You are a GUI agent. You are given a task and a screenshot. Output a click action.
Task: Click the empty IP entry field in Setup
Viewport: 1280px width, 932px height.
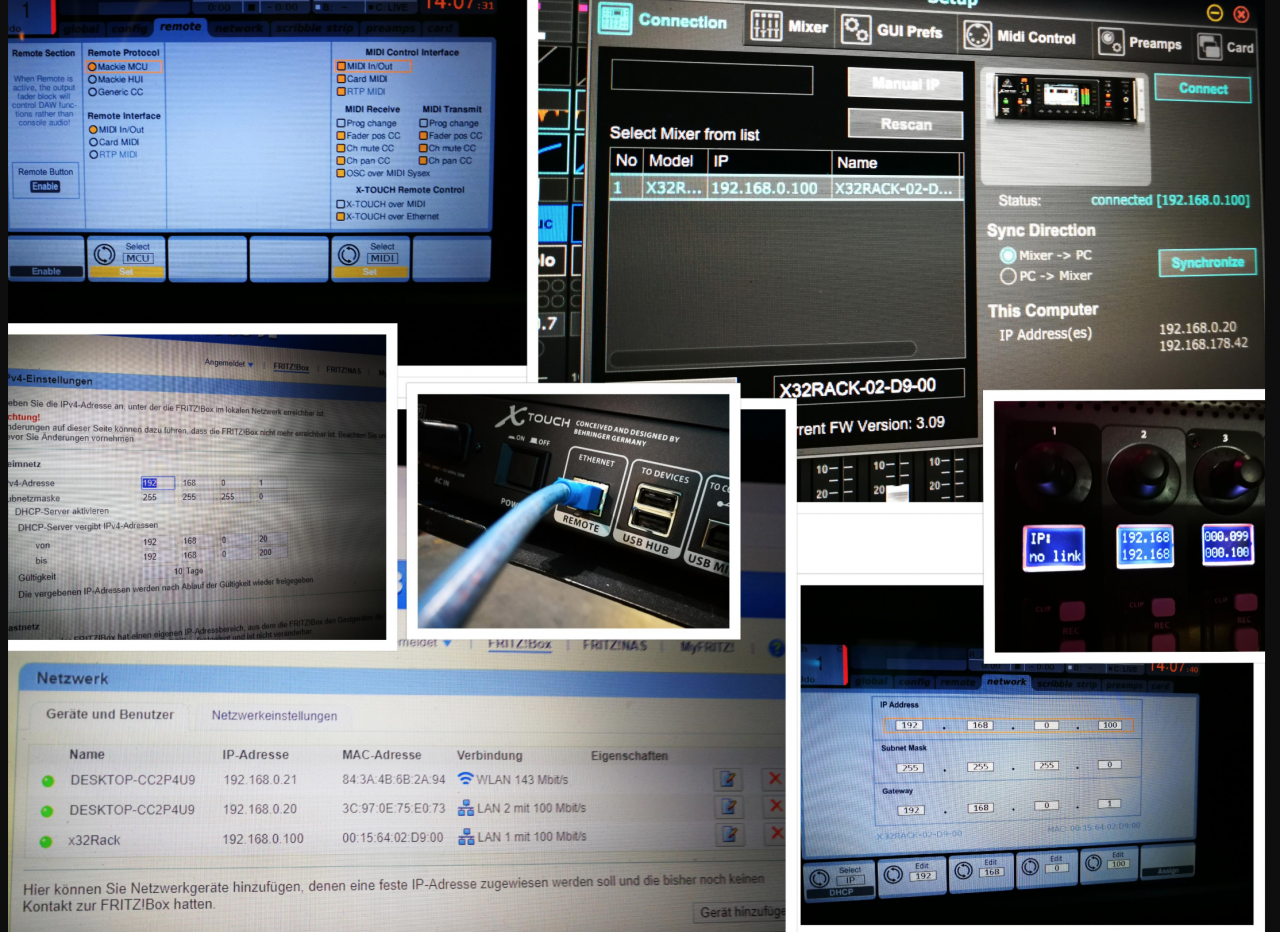(712, 79)
